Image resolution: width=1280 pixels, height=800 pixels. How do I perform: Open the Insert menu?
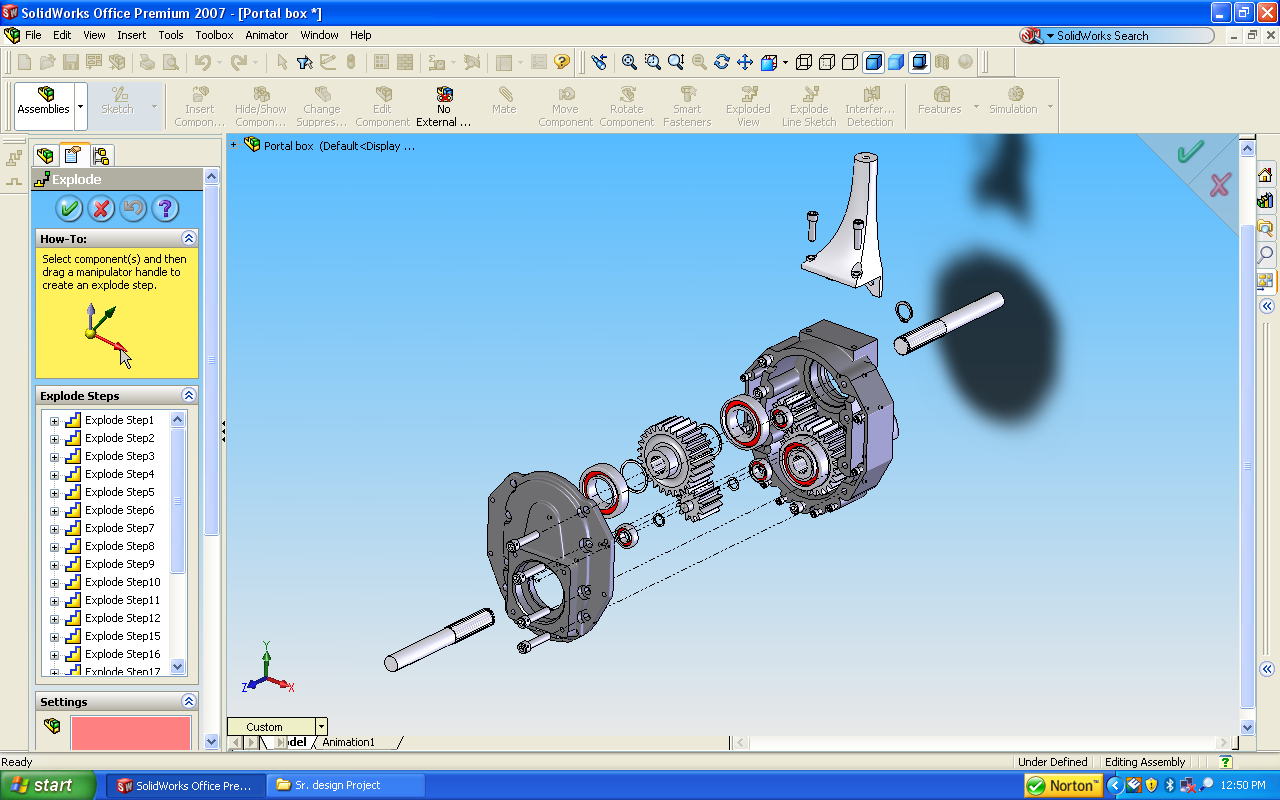click(131, 35)
